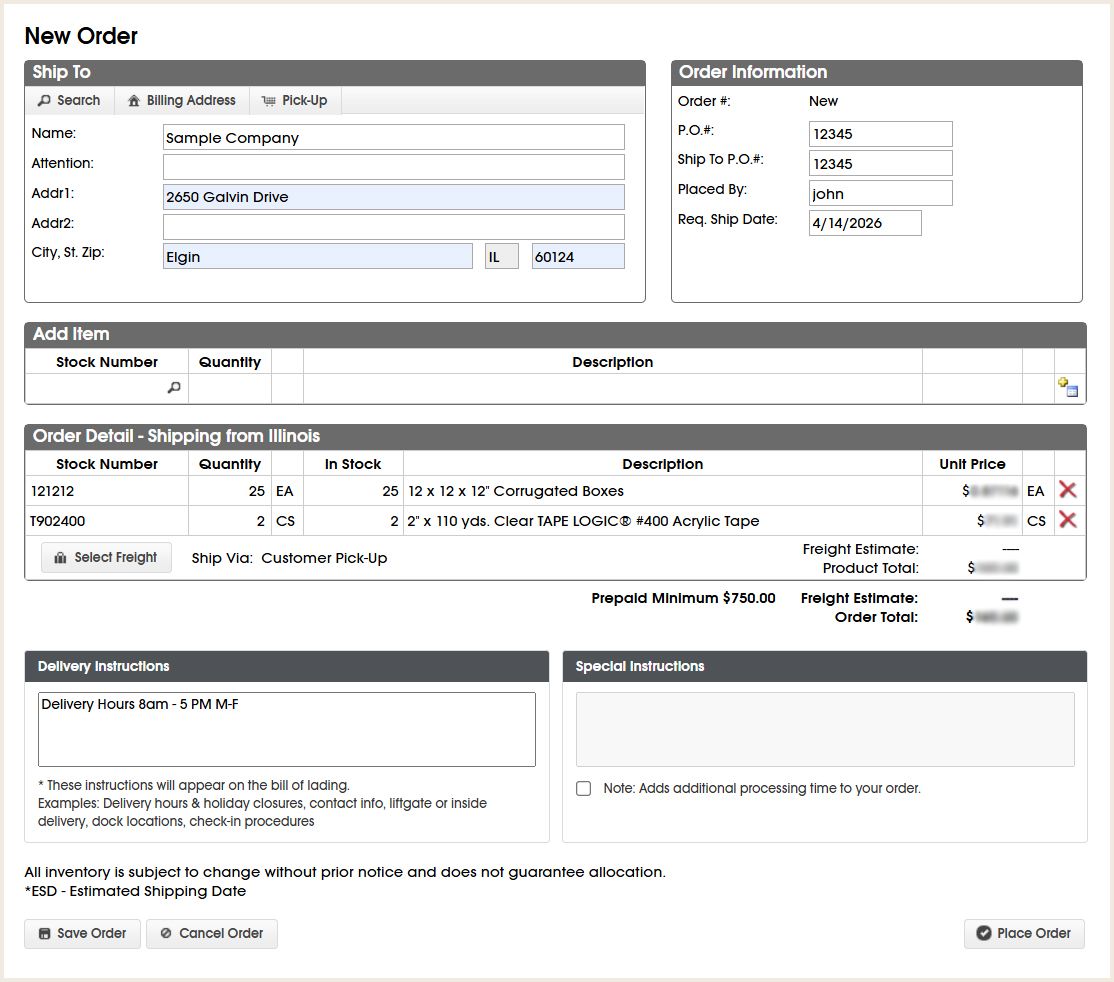
Task: Remove the 121212 Corrugated Boxes line item
Action: coord(1067,490)
